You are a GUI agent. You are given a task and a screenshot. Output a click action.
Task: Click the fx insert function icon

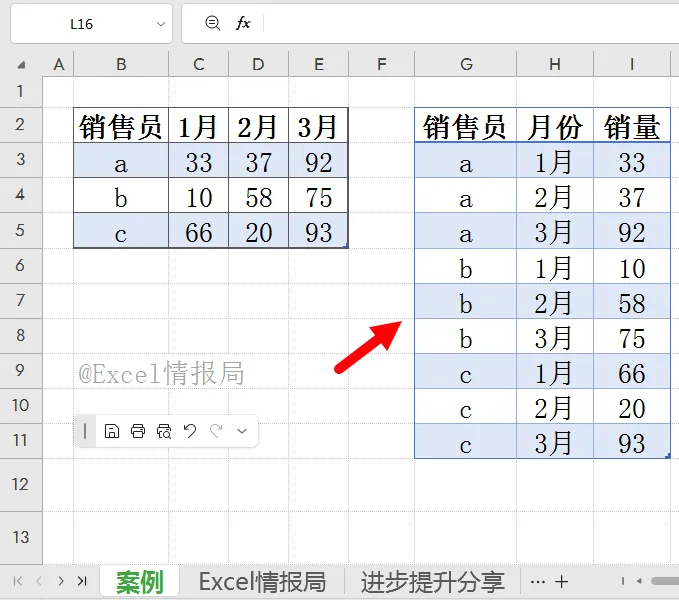coord(243,23)
